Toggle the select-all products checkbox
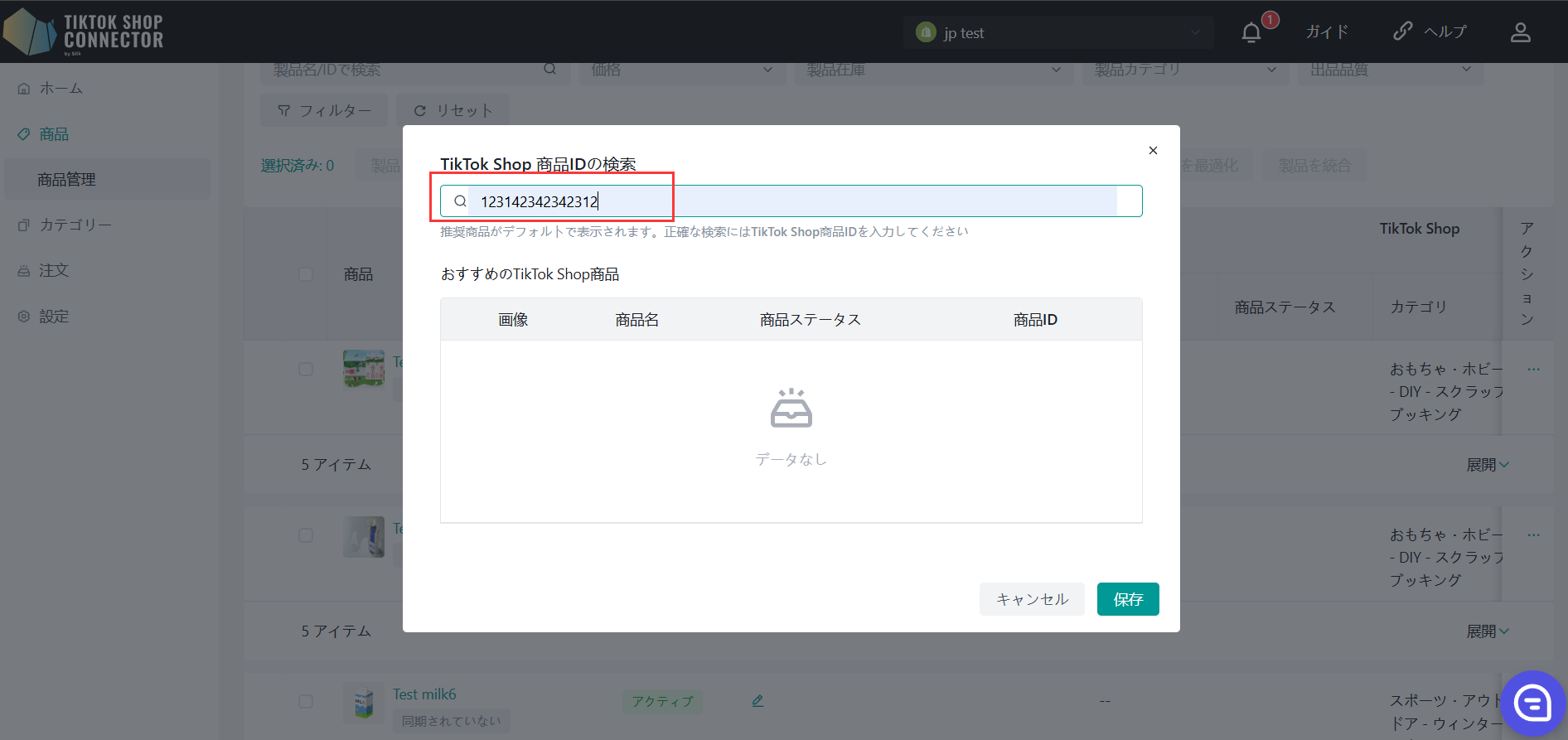The height and width of the screenshot is (740, 1568). (306, 274)
